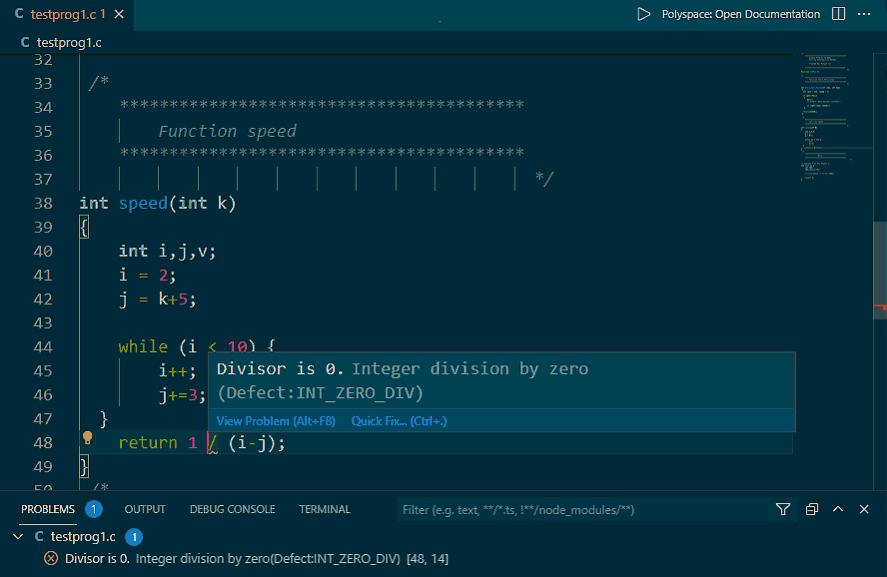Image resolution: width=887 pixels, height=577 pixels.
Task: Click the Run play icon above the editor
Action: pyautogui.click(x=644, y=14)
